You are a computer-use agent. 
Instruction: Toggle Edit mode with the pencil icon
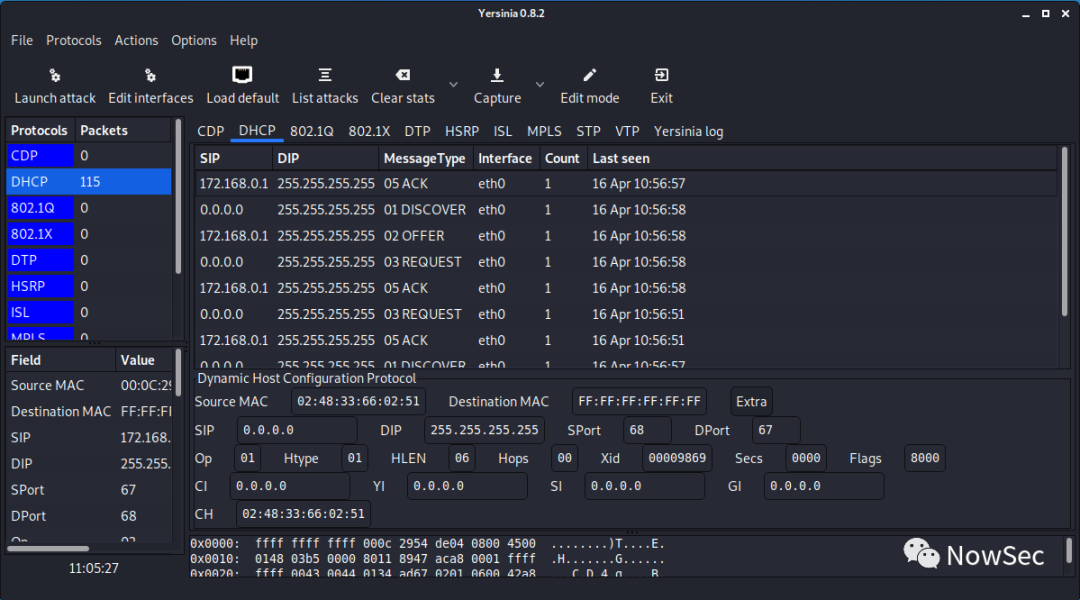590,76
